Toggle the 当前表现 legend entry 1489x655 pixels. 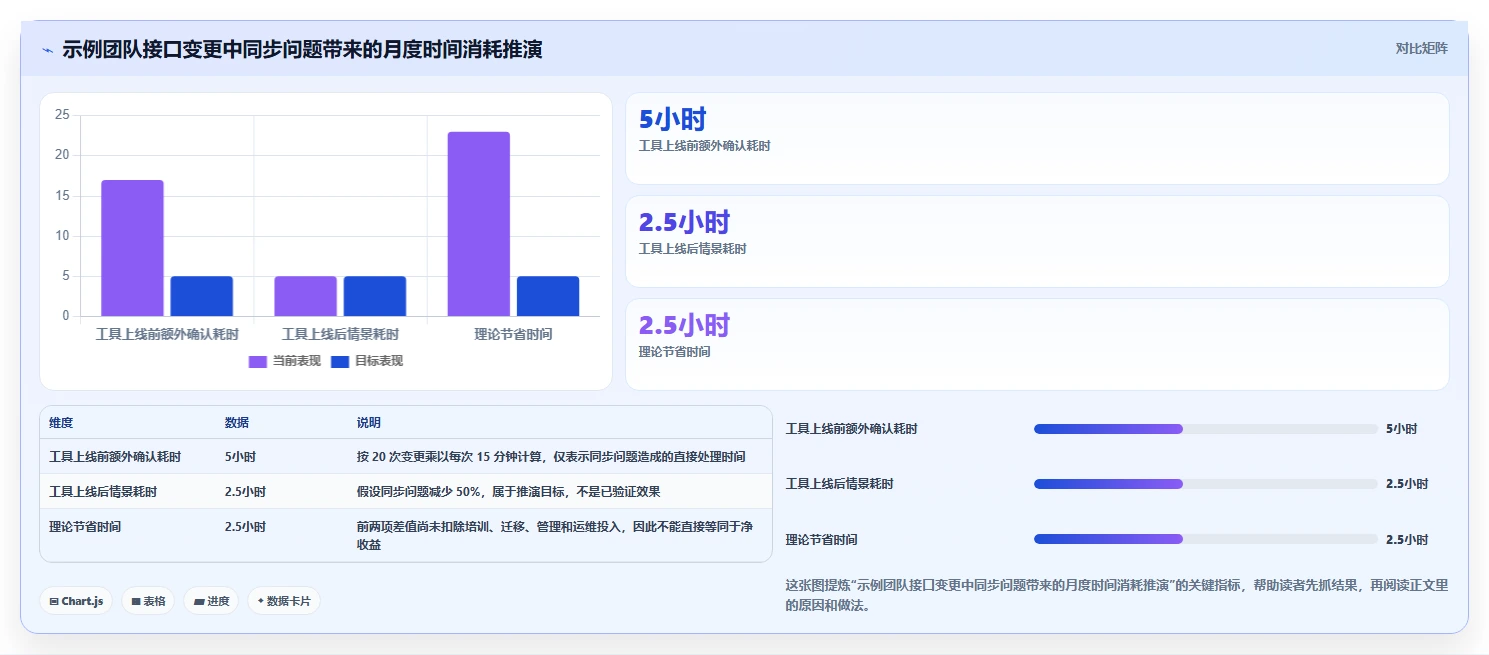(285, 361)
